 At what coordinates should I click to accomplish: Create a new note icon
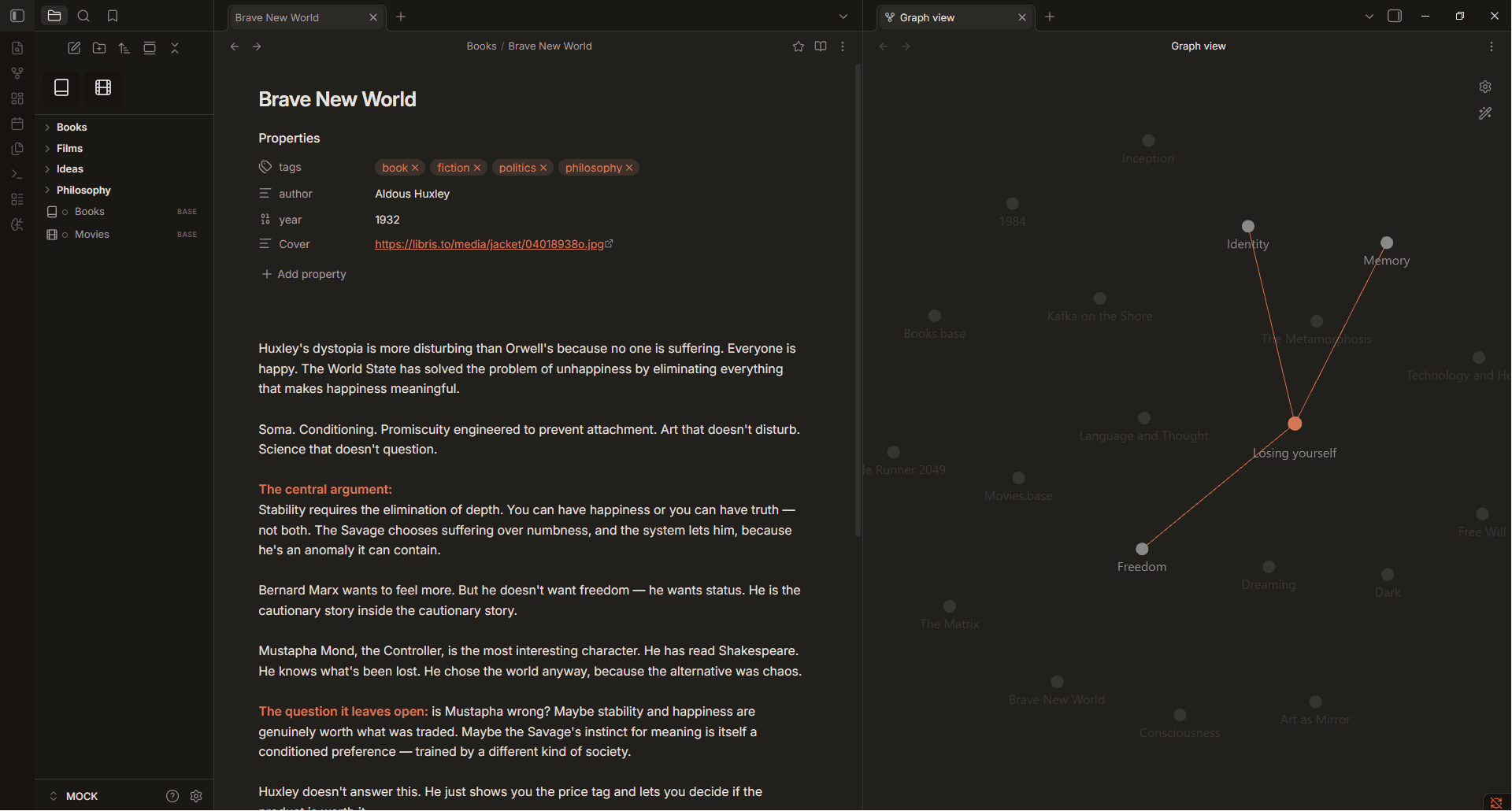point(74,48)
